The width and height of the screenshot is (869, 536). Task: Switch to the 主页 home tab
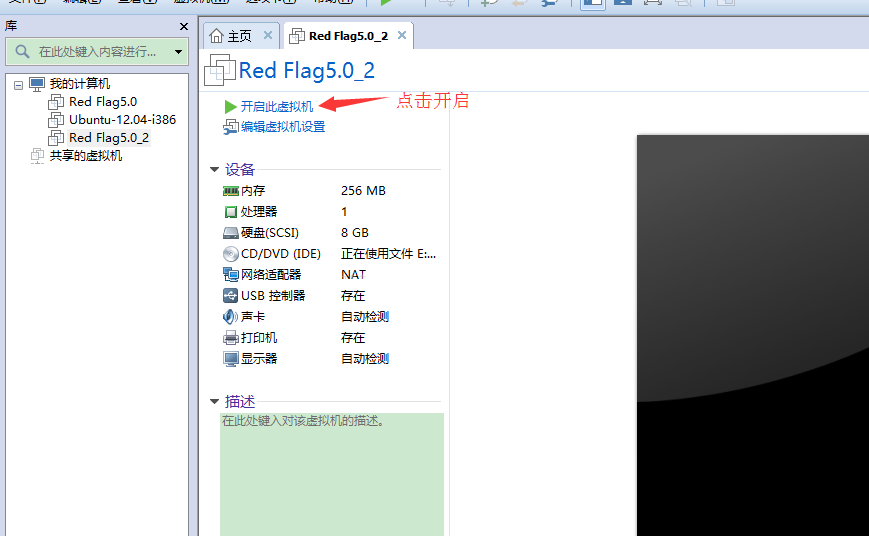(x=239, y=36)
